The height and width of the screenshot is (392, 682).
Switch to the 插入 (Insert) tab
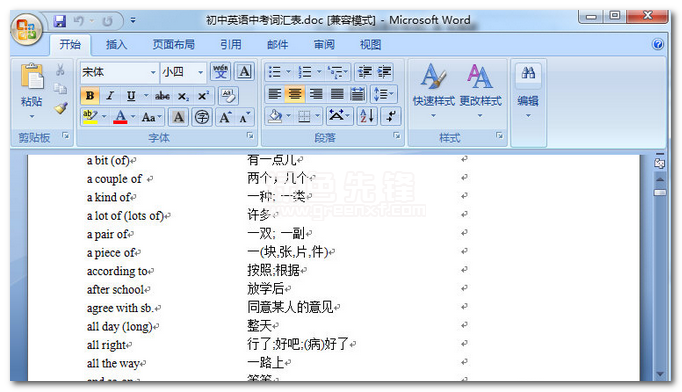pos(116,44)
